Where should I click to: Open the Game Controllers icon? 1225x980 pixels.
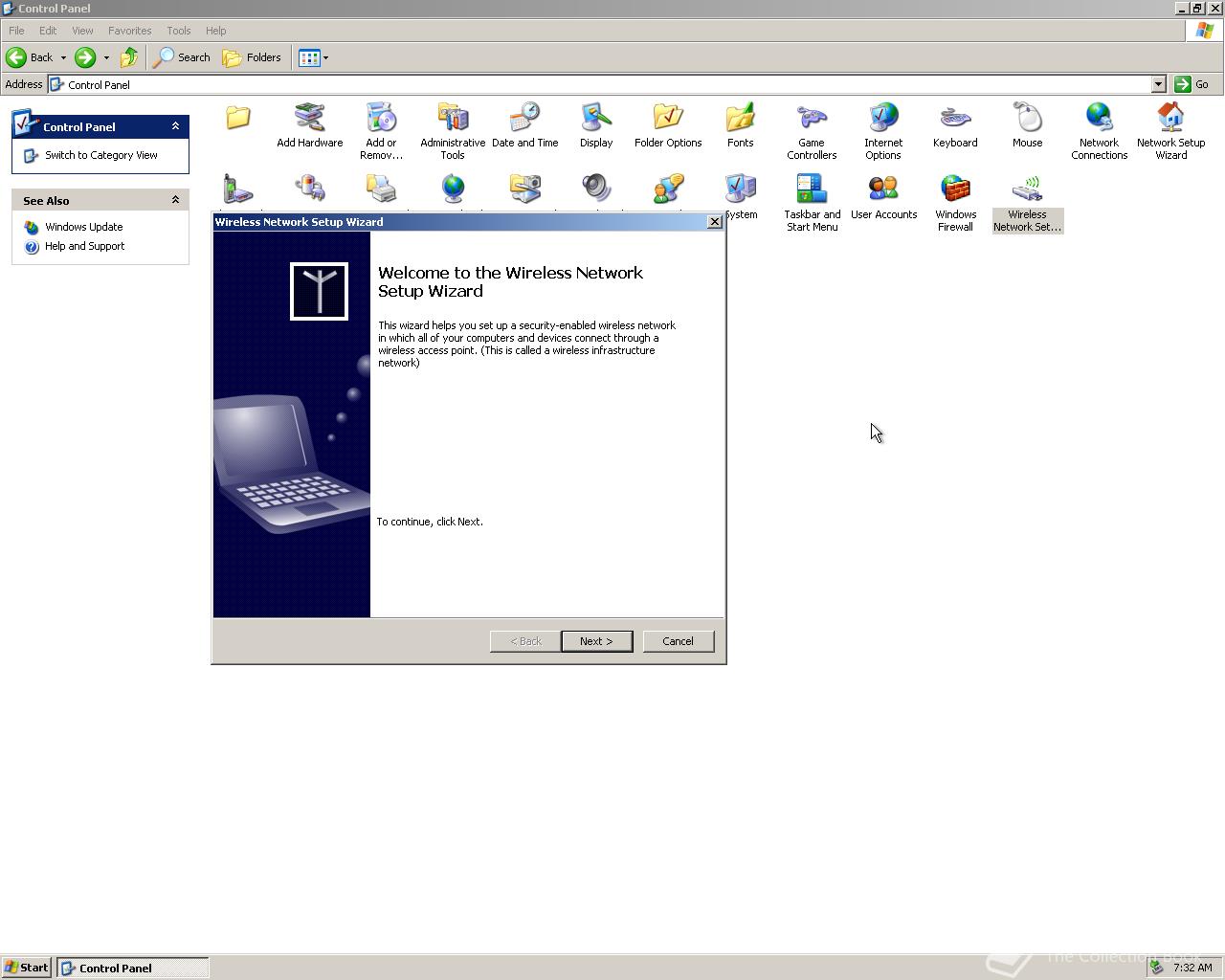pyautogui.click(x=812, y=131)
